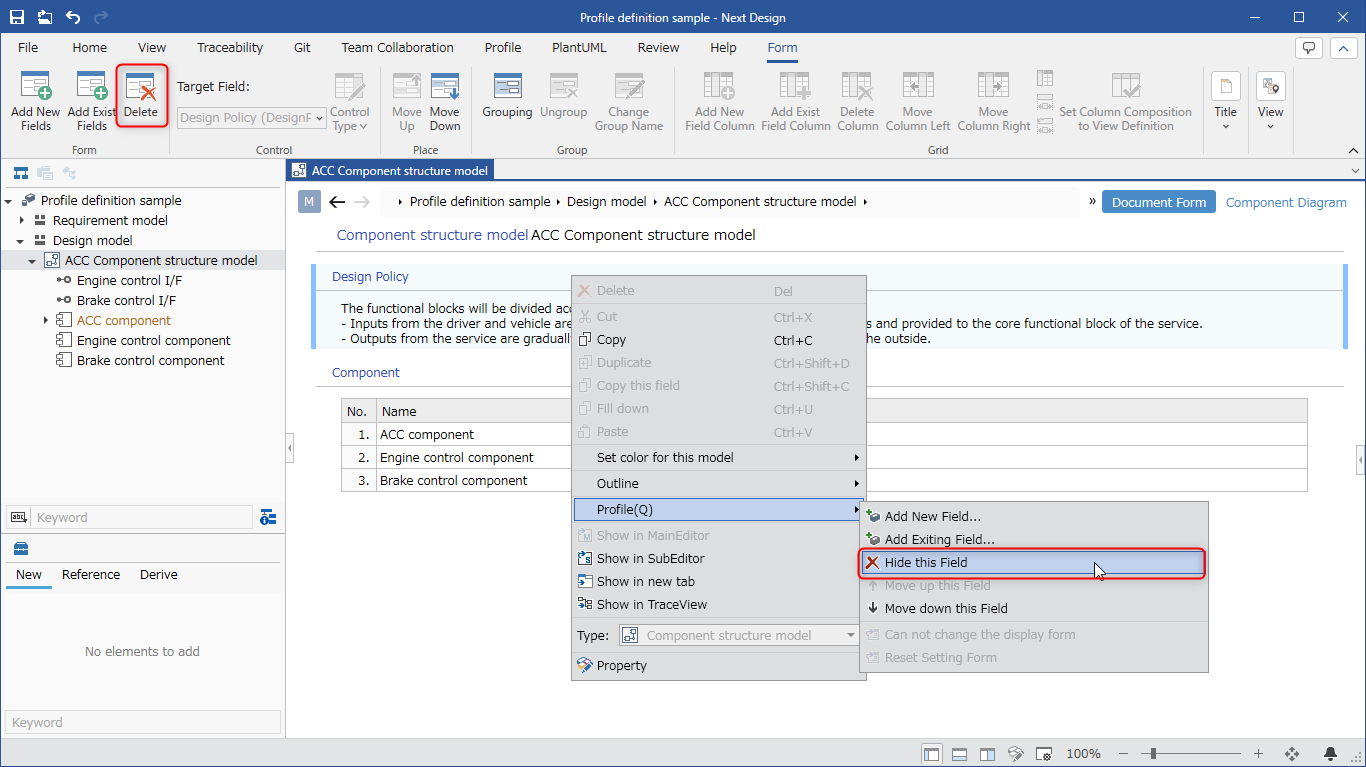This screenshot has width=1366, height=767.
Task: Open the comment bubble icon top right
Action: (x=1309, y=47)
